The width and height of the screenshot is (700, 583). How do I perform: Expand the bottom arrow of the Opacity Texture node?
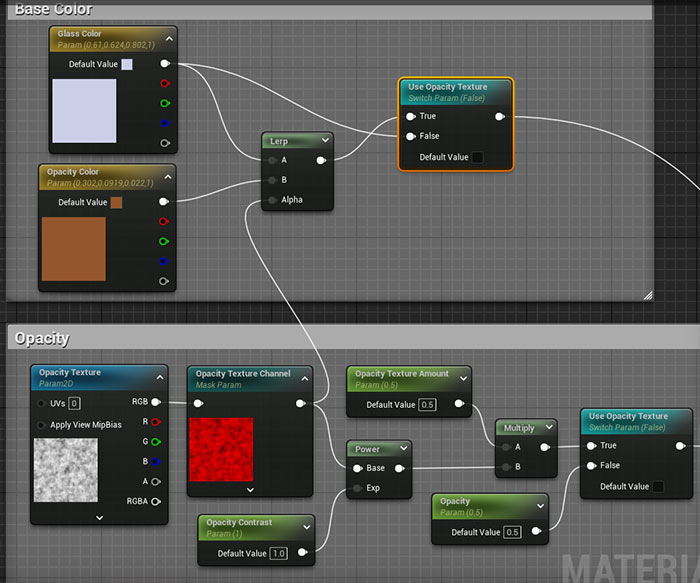point(99,517)
